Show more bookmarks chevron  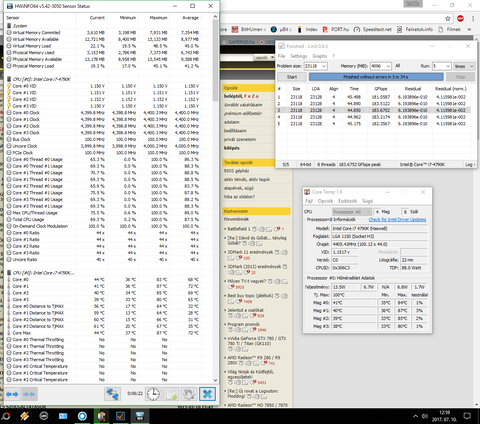click(469, 29)
